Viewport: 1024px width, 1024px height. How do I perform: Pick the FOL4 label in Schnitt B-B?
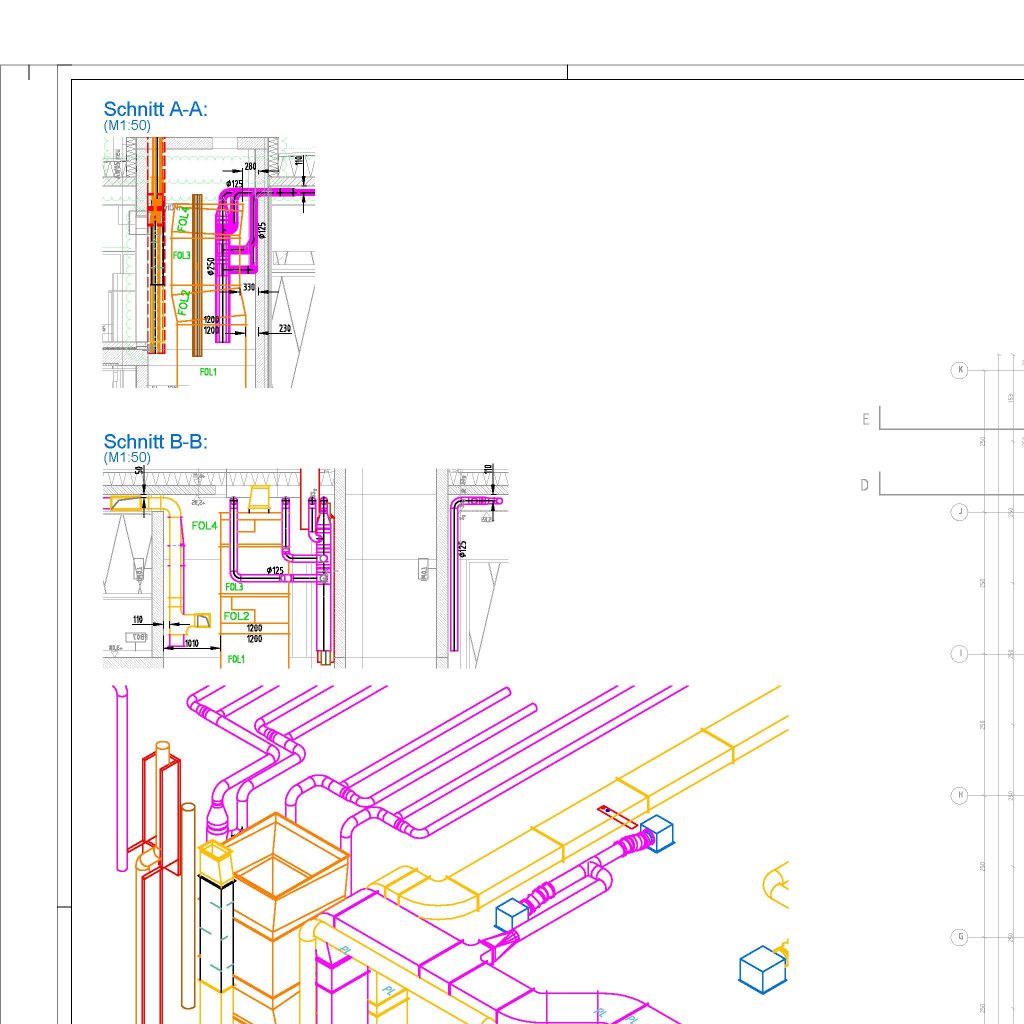point(204,526)
